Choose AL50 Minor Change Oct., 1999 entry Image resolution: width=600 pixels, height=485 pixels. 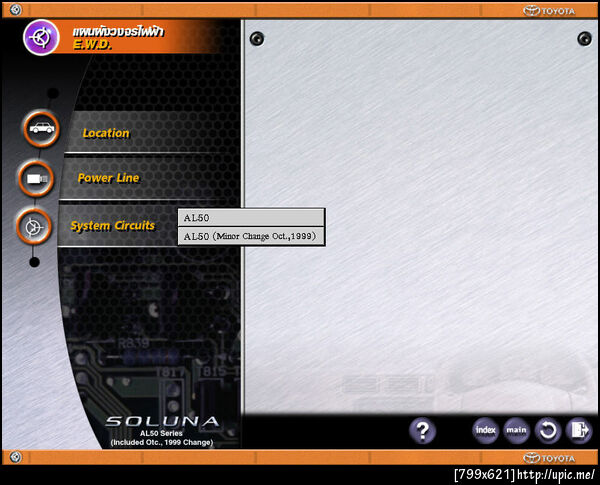tap(251, 236)
